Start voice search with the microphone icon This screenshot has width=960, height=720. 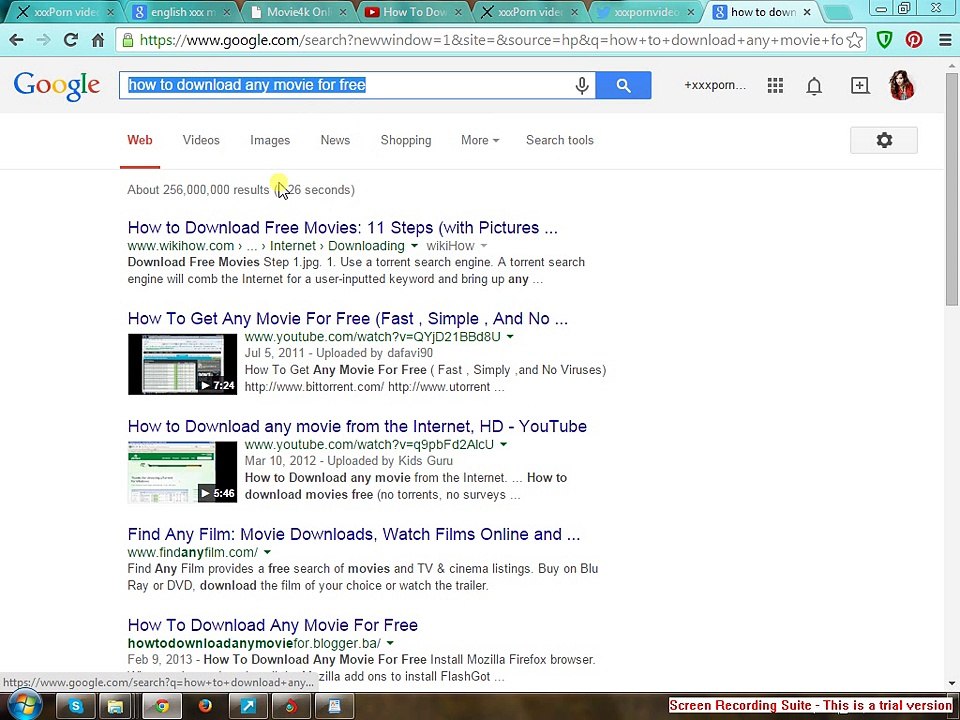pyautogui.click(x=582, y=85)
